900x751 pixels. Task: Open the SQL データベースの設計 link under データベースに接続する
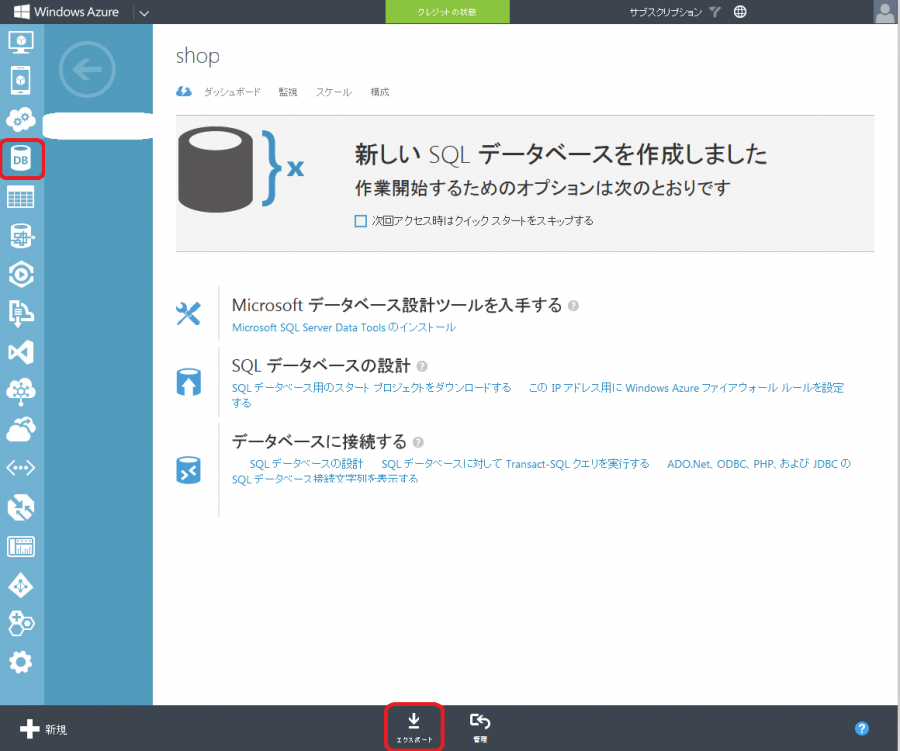(306, 464)
